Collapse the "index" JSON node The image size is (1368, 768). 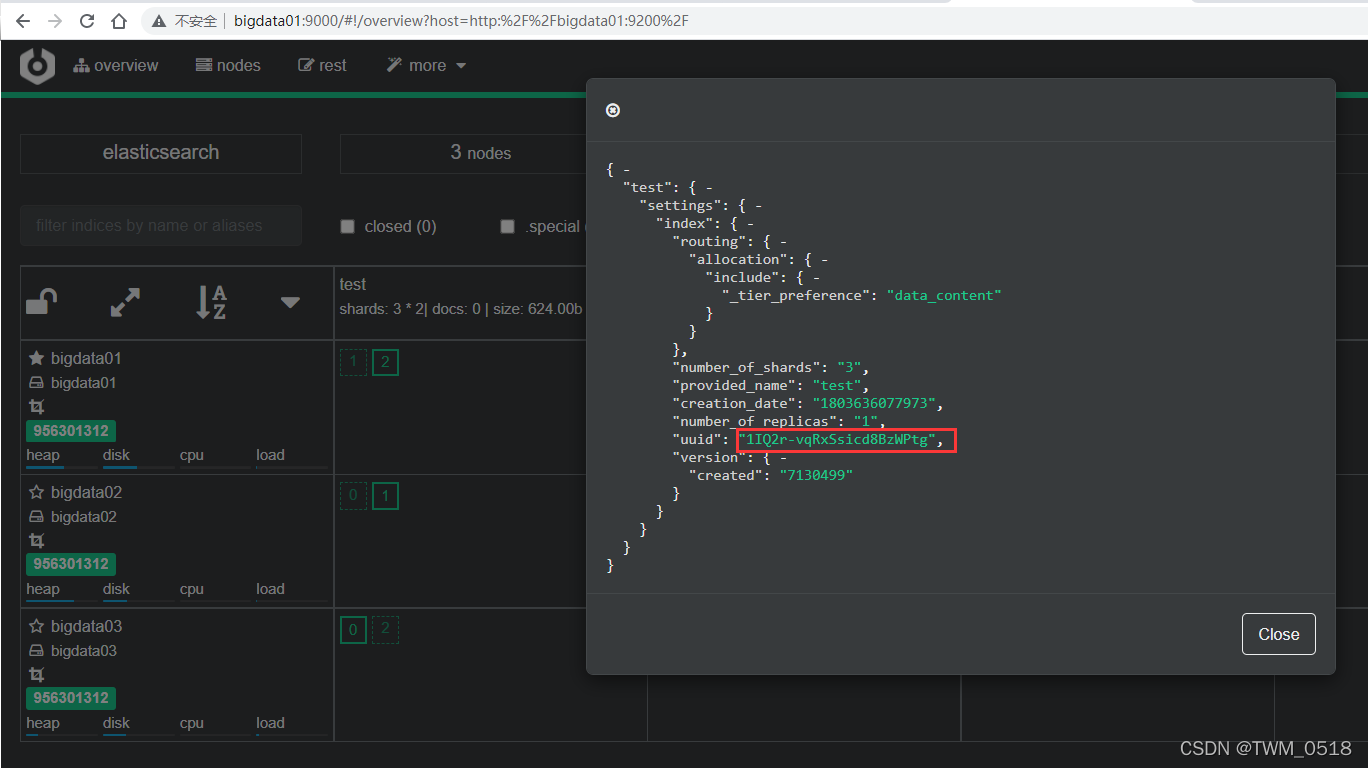tap(749, 223)
